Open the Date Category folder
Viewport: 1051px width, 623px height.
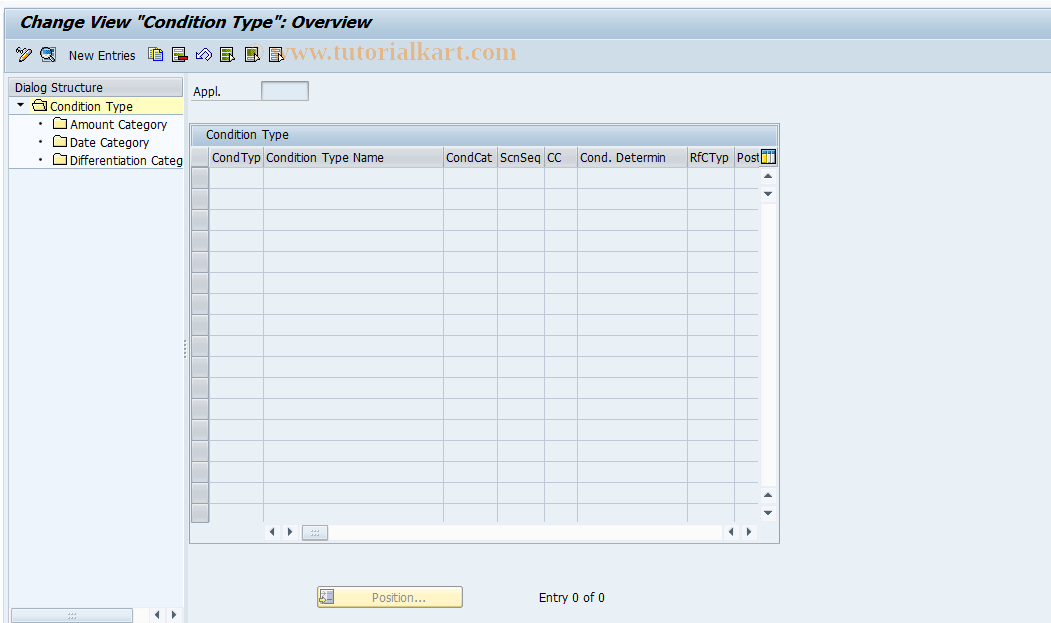pyautogui.click(x=109, y=142)
